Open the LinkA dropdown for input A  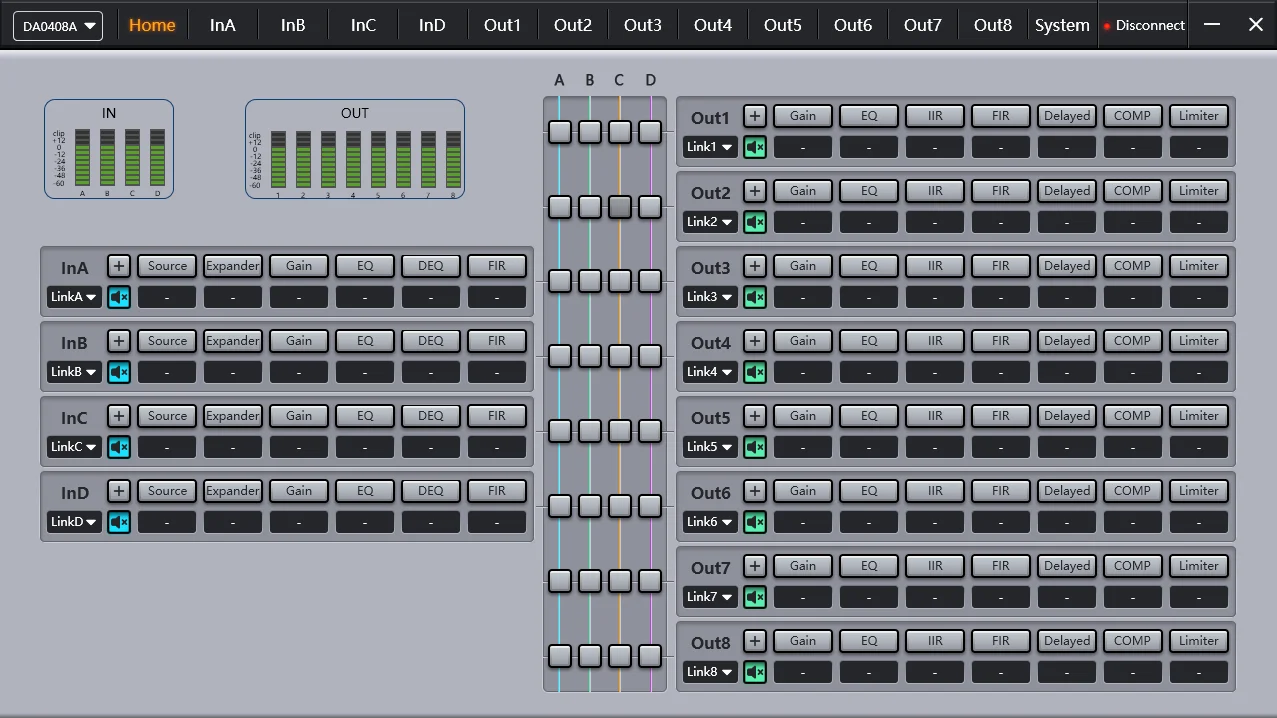click(73, 296)
